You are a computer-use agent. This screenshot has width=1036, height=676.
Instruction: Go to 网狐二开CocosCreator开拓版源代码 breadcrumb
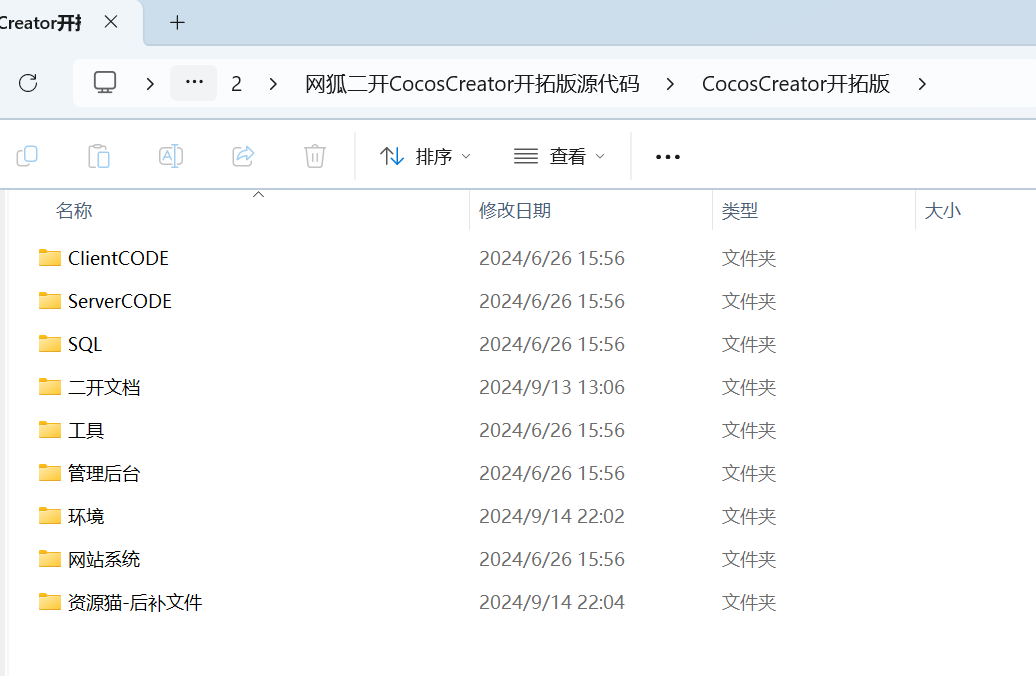pos(472,84)
